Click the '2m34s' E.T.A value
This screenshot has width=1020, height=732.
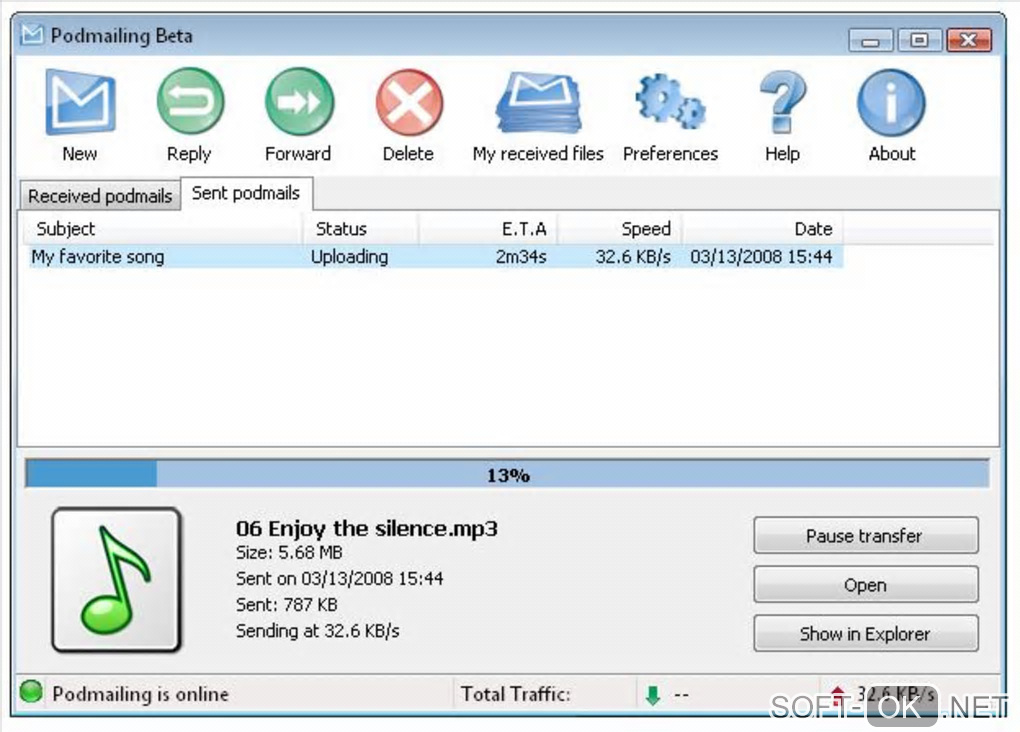521,257
